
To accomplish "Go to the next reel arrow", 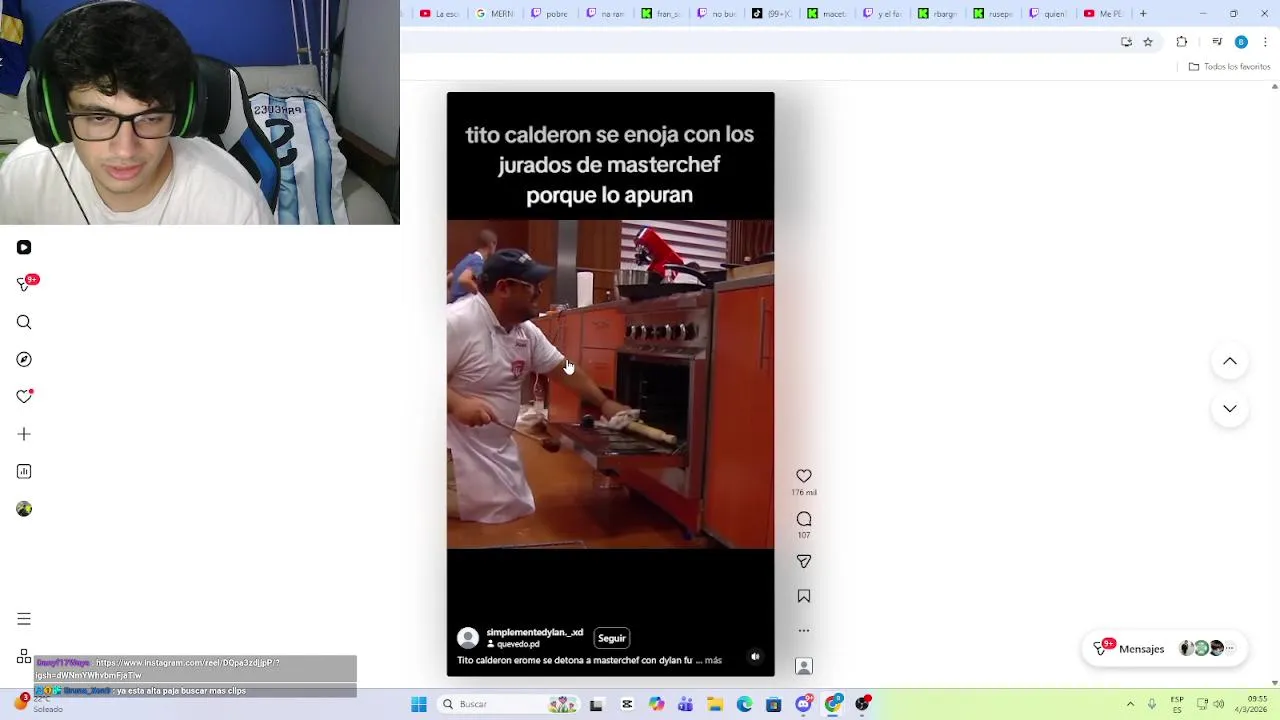I will [1230, 409].
